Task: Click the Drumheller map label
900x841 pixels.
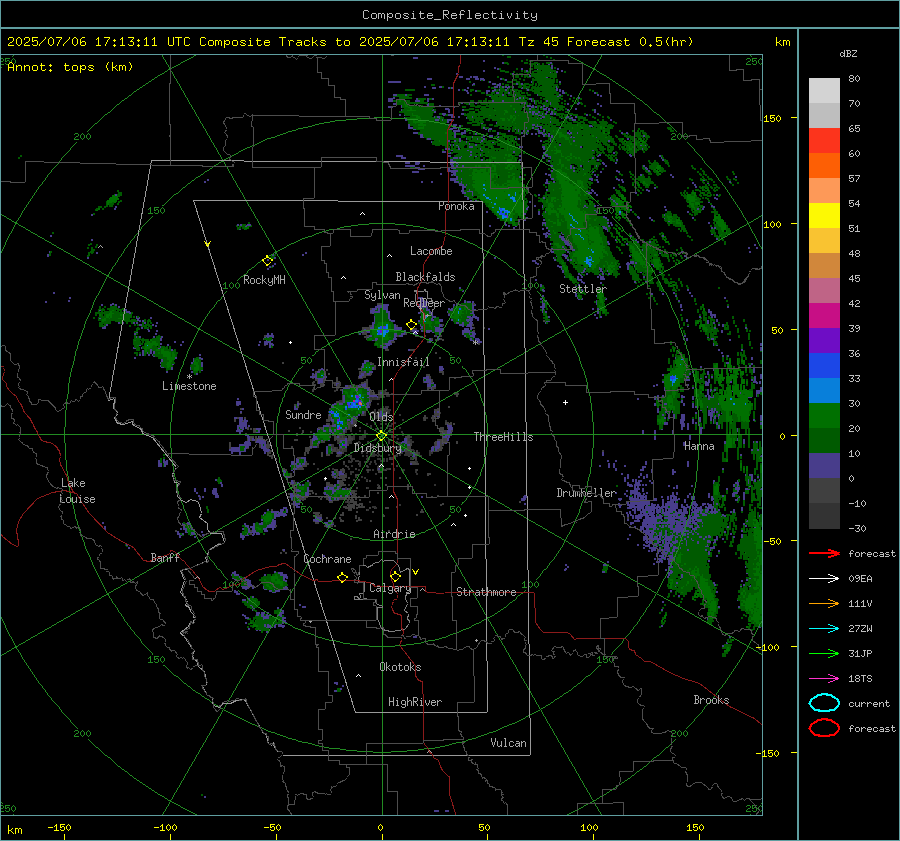Action: pos(586,493)
